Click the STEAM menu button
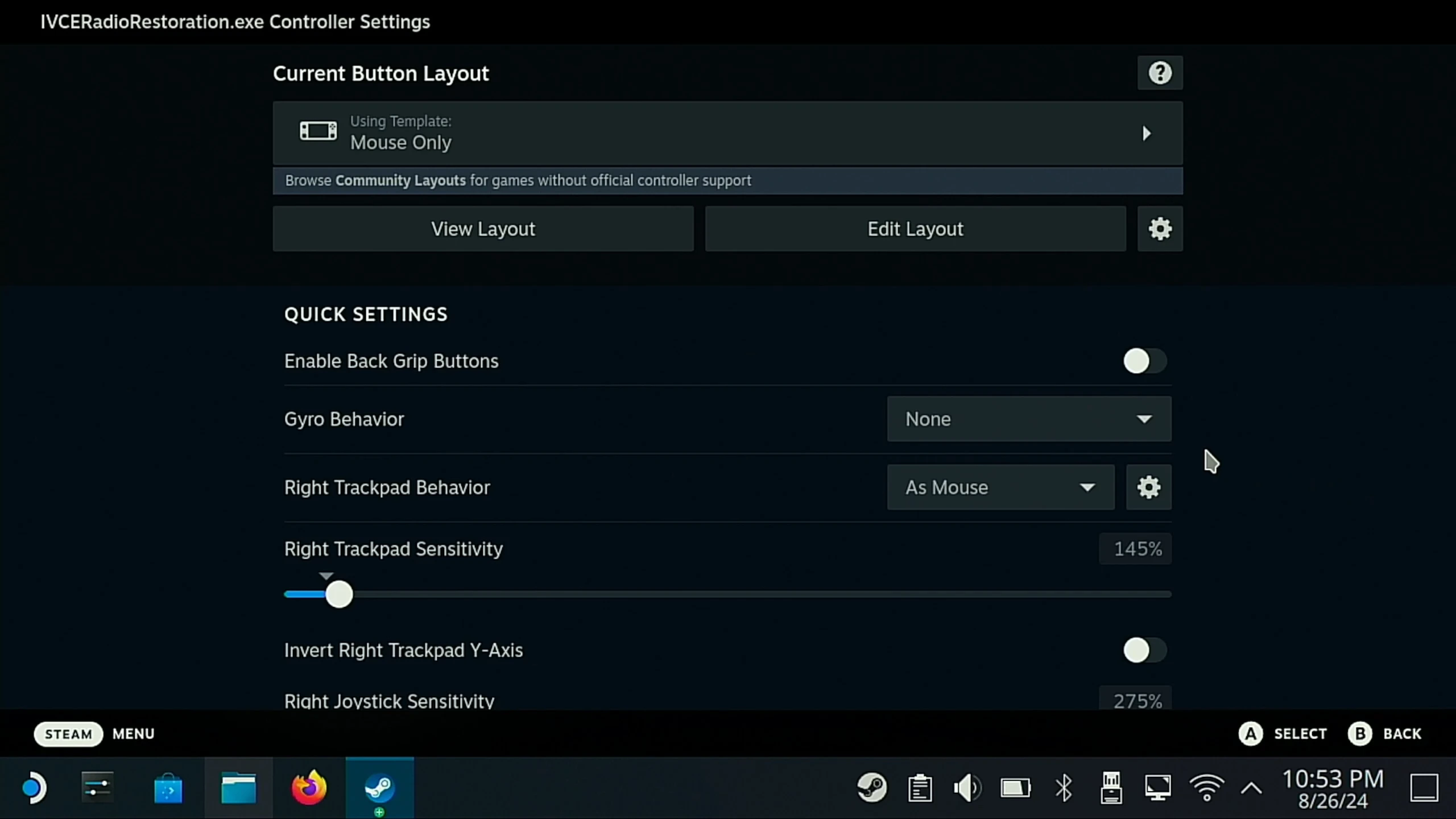Screen dimensions: 1456x819 pos(68,734)
